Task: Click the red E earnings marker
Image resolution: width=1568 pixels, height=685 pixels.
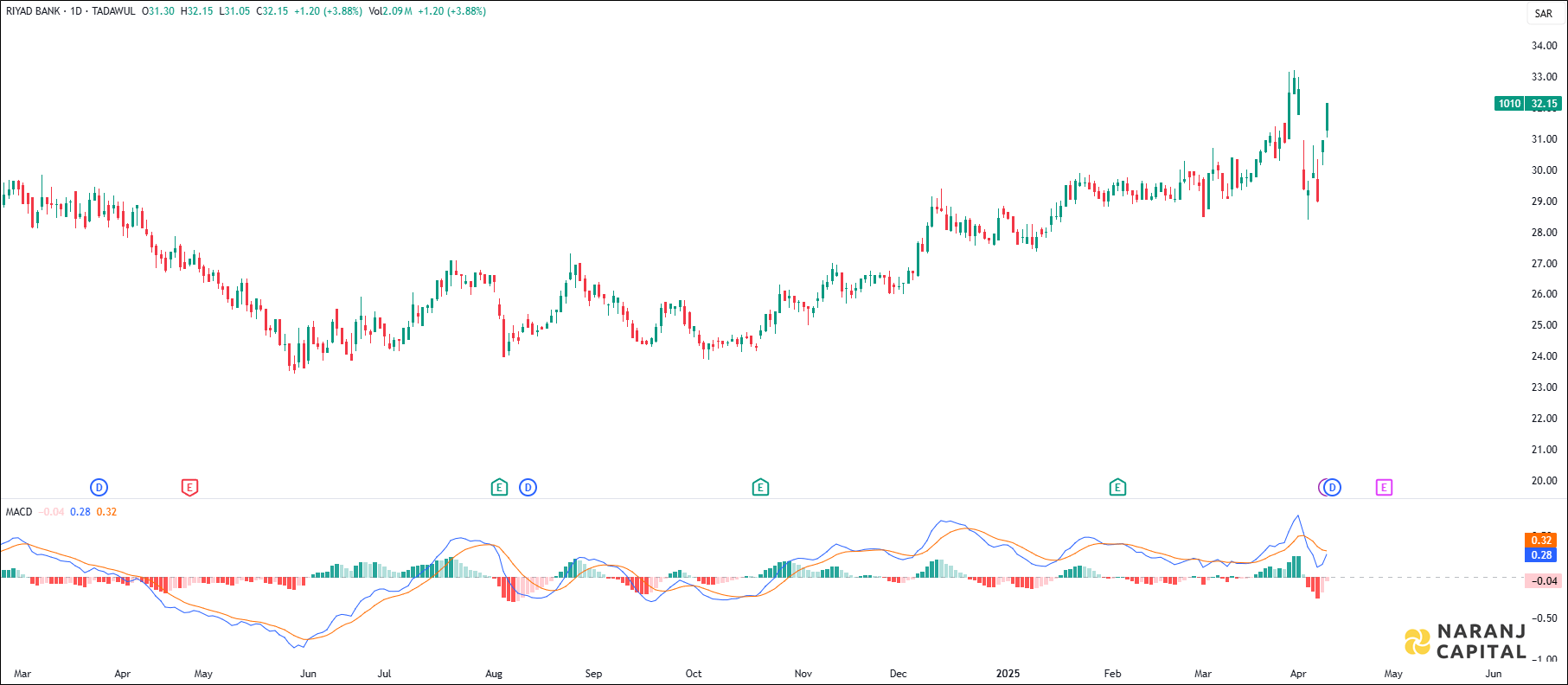Action: click(190, 488)
